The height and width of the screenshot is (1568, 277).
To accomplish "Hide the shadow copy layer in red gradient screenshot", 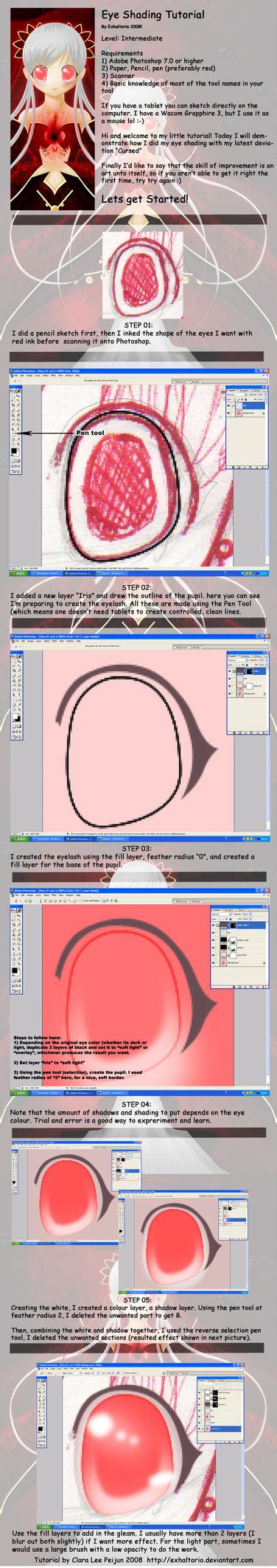I will (213, 940).
